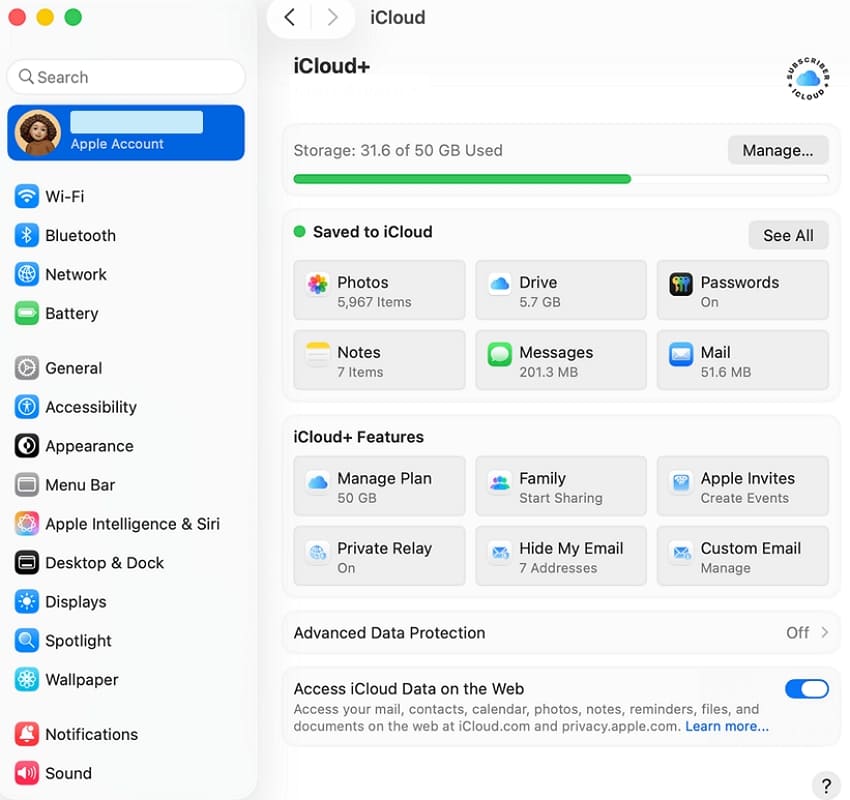Viewport: 850px width, 800px height.
Task: Open Wi-Fi settings label
Action: (65, 196)
